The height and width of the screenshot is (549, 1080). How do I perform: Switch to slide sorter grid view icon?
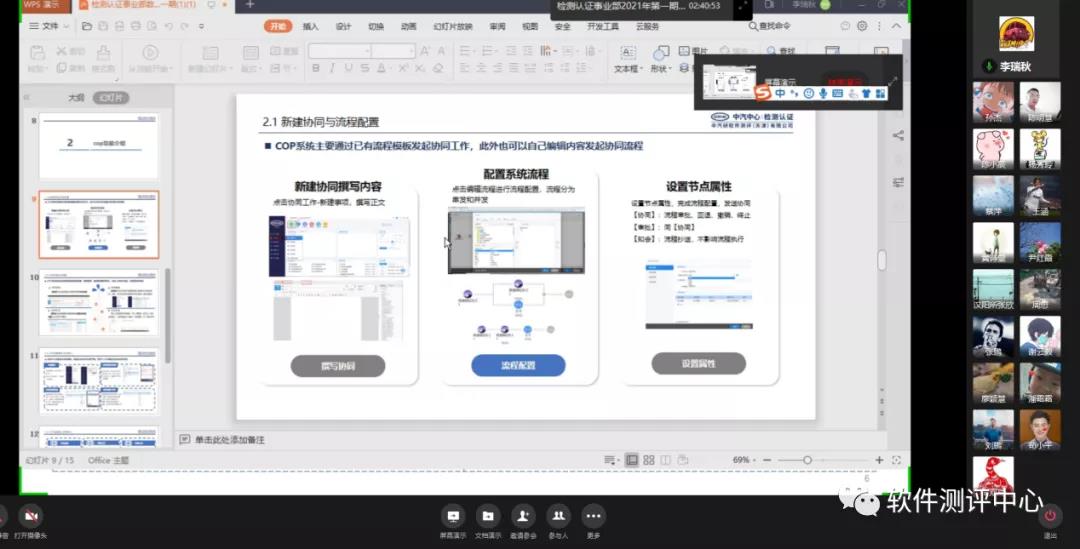[649, 460]
